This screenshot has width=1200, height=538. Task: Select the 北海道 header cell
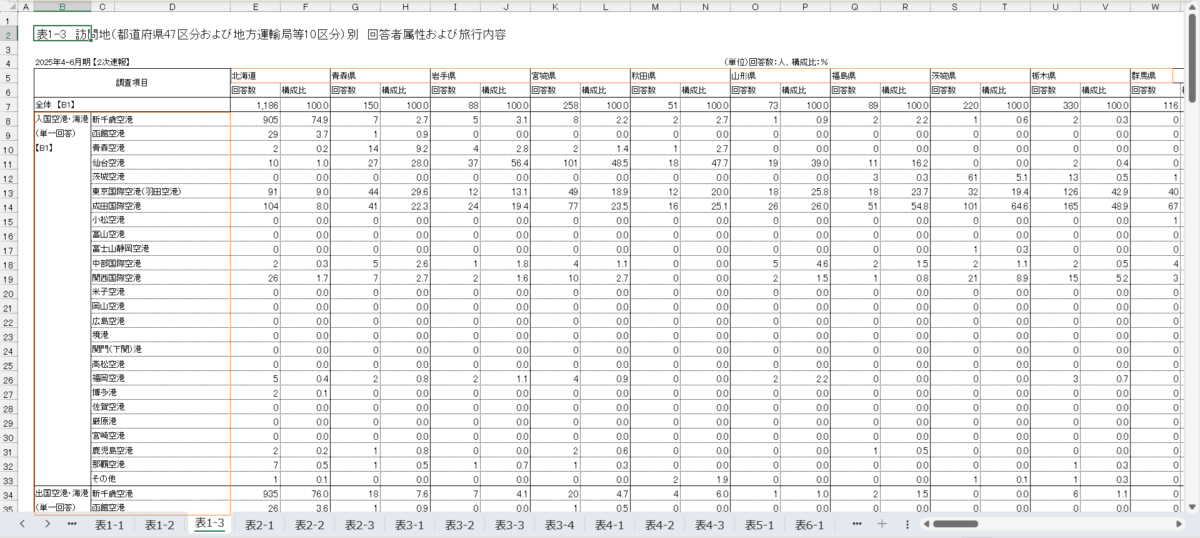[x=279, y=75]
